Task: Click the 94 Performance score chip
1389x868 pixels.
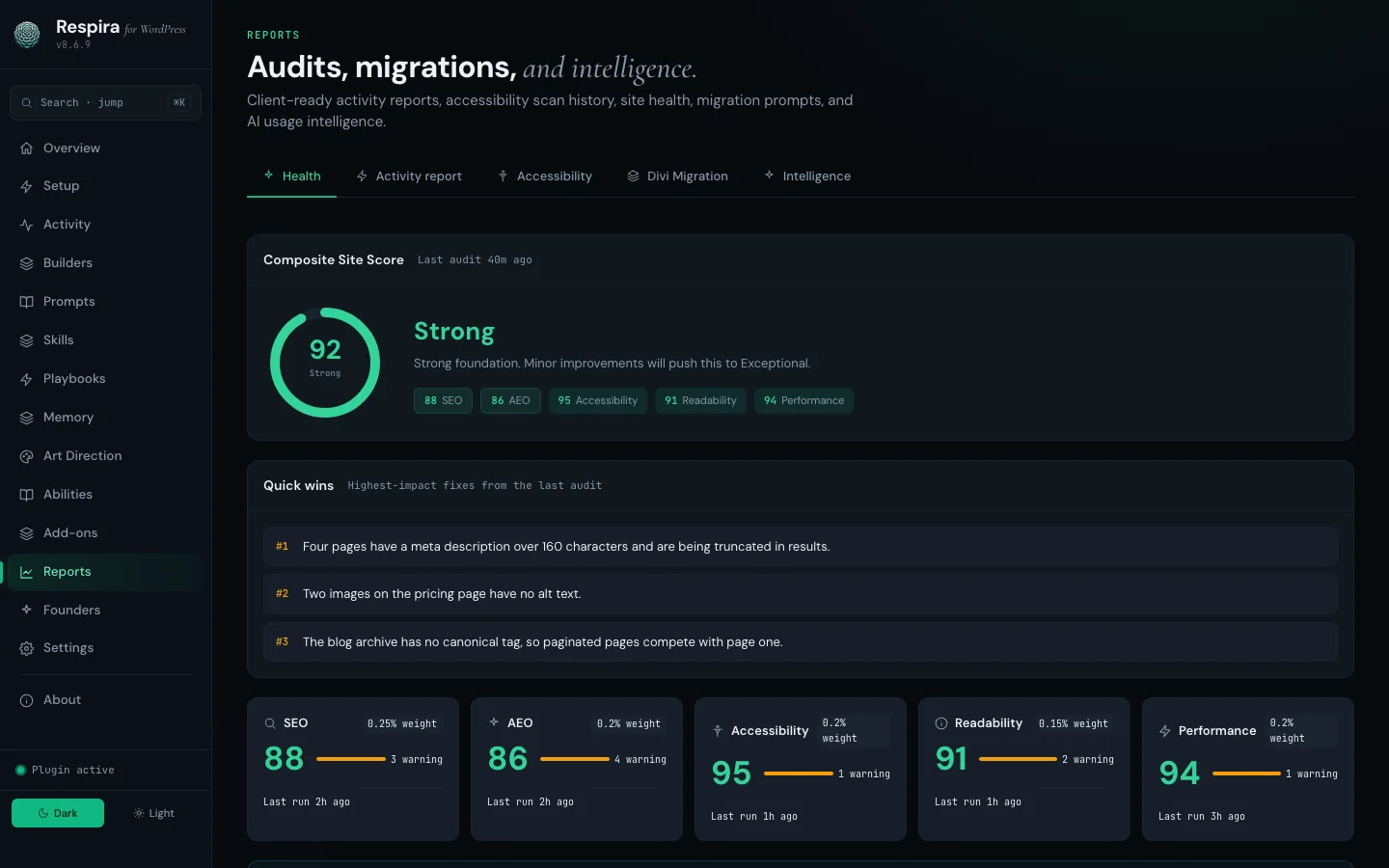Action: tap(803, 400)
